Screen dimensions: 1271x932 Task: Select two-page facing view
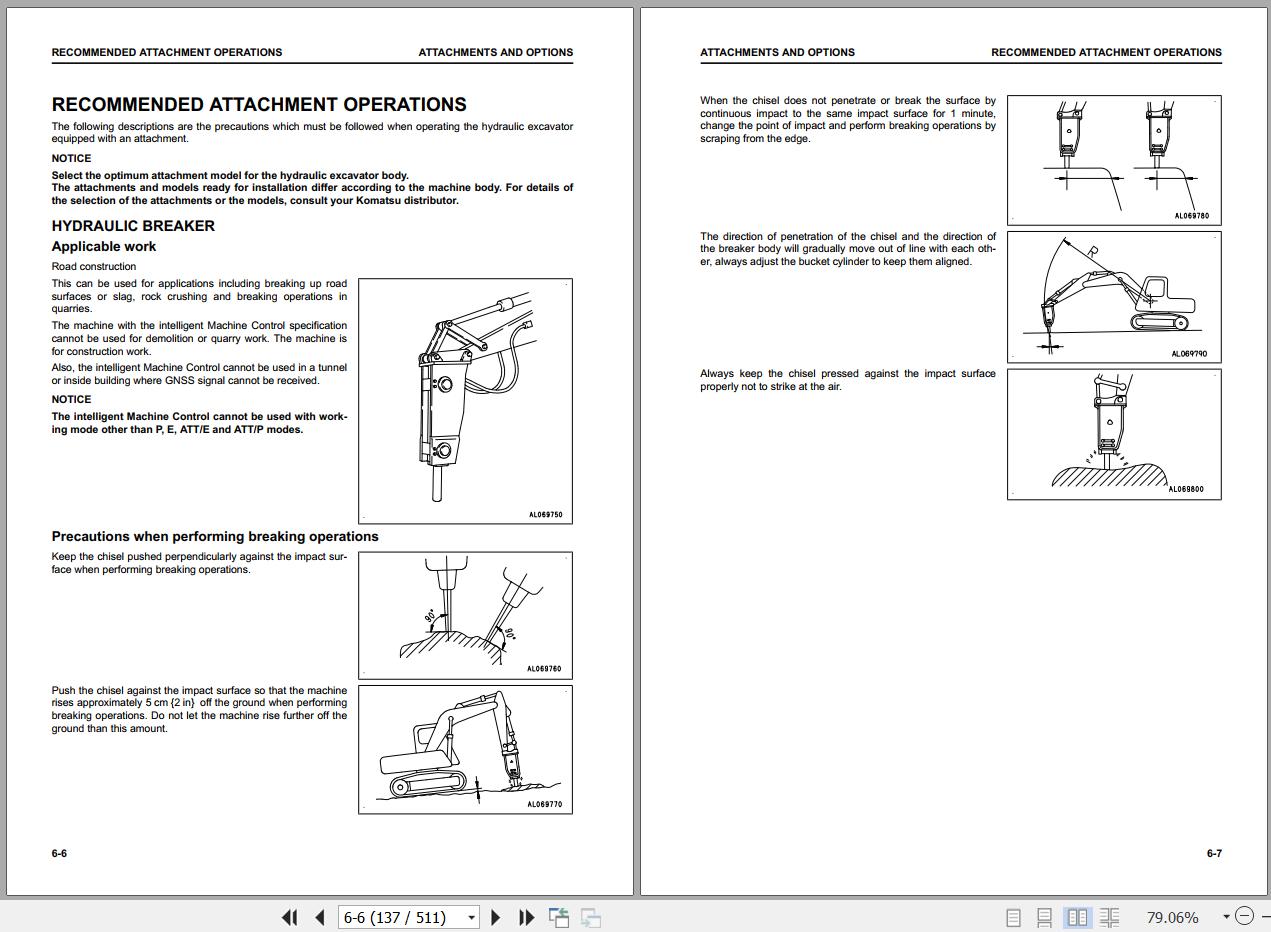(x=1077, y=917)
